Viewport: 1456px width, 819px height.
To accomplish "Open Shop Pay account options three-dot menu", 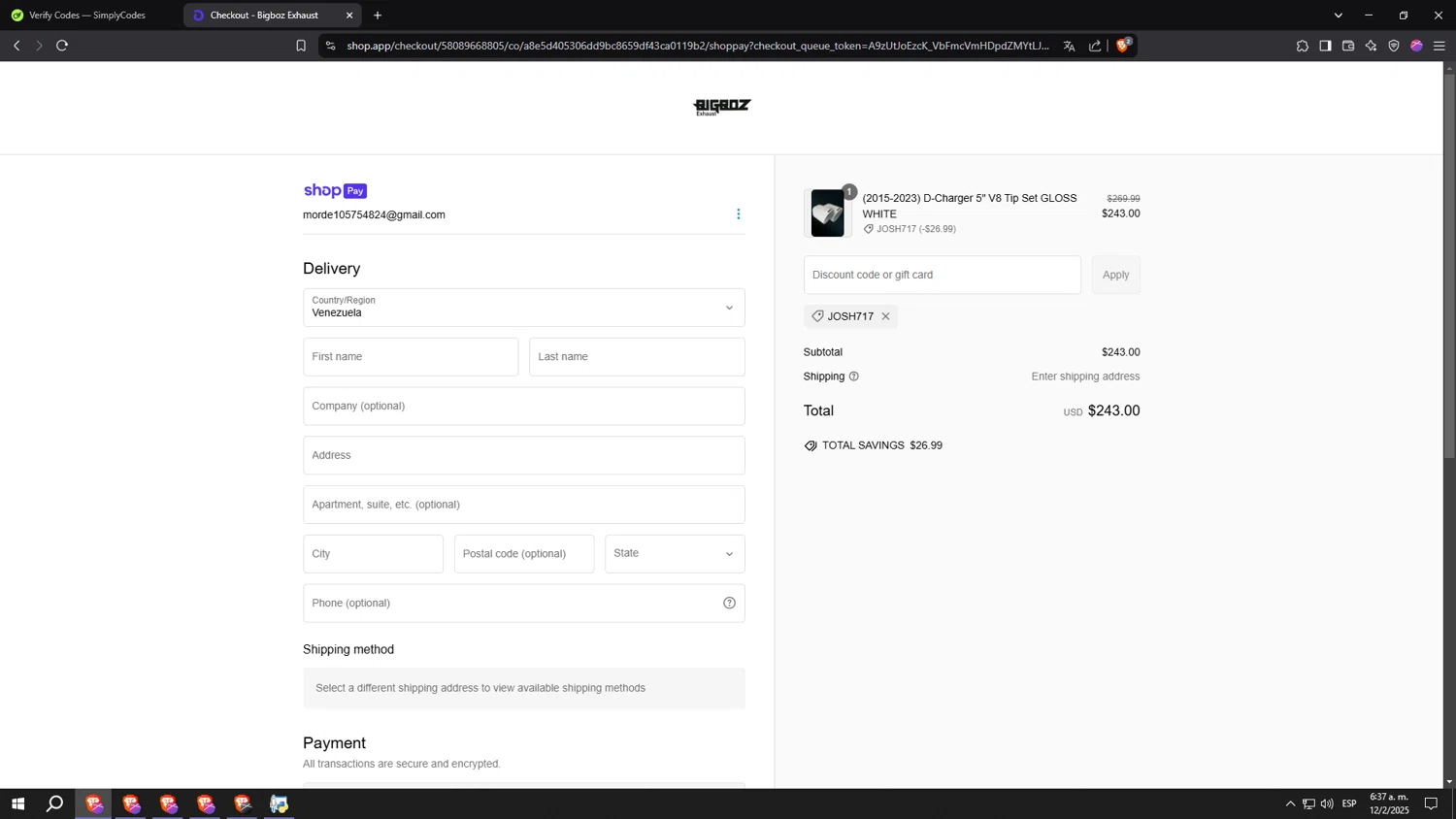I will tap(738, 214).
